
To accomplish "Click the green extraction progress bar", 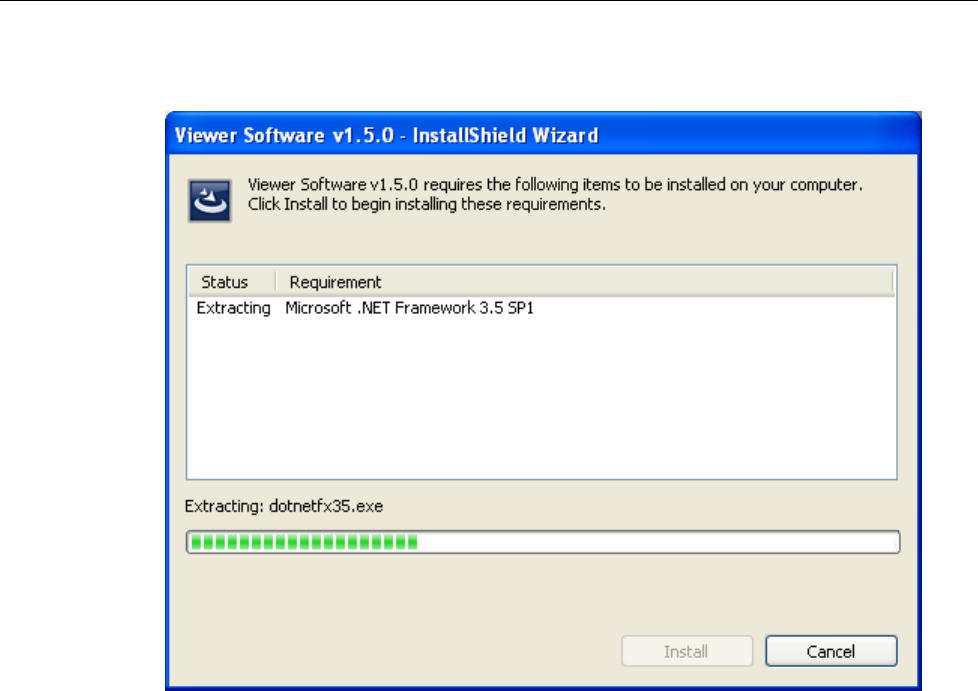I will 543,542.
